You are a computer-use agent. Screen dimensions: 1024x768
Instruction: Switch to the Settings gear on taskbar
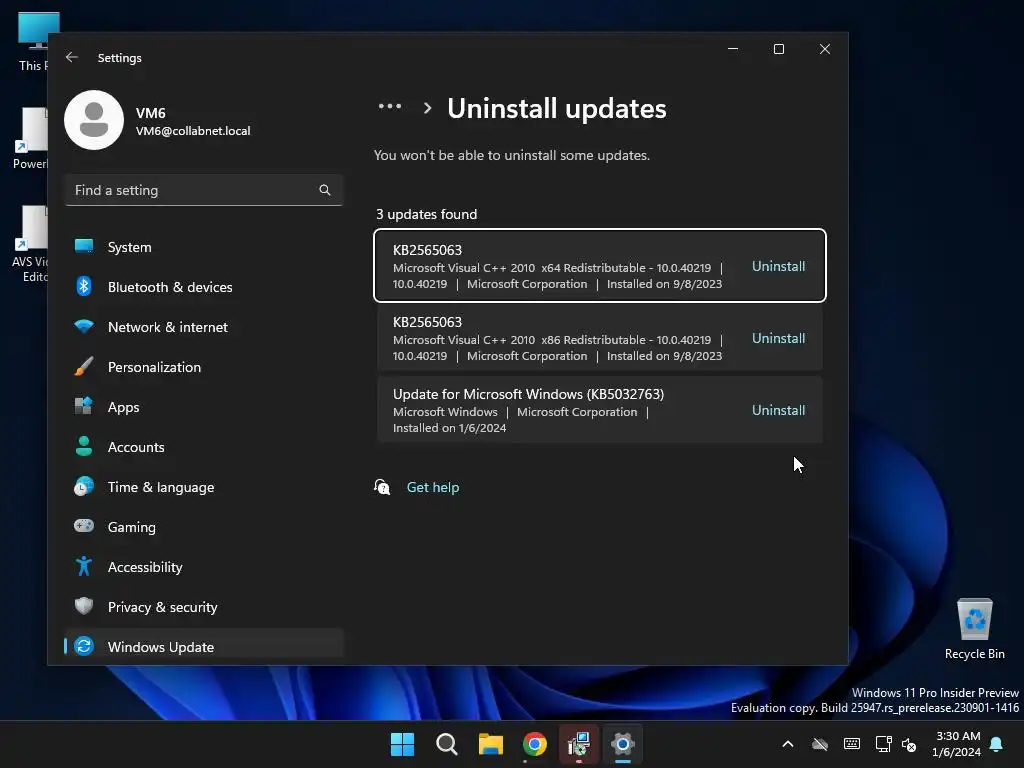coord(622,744)
